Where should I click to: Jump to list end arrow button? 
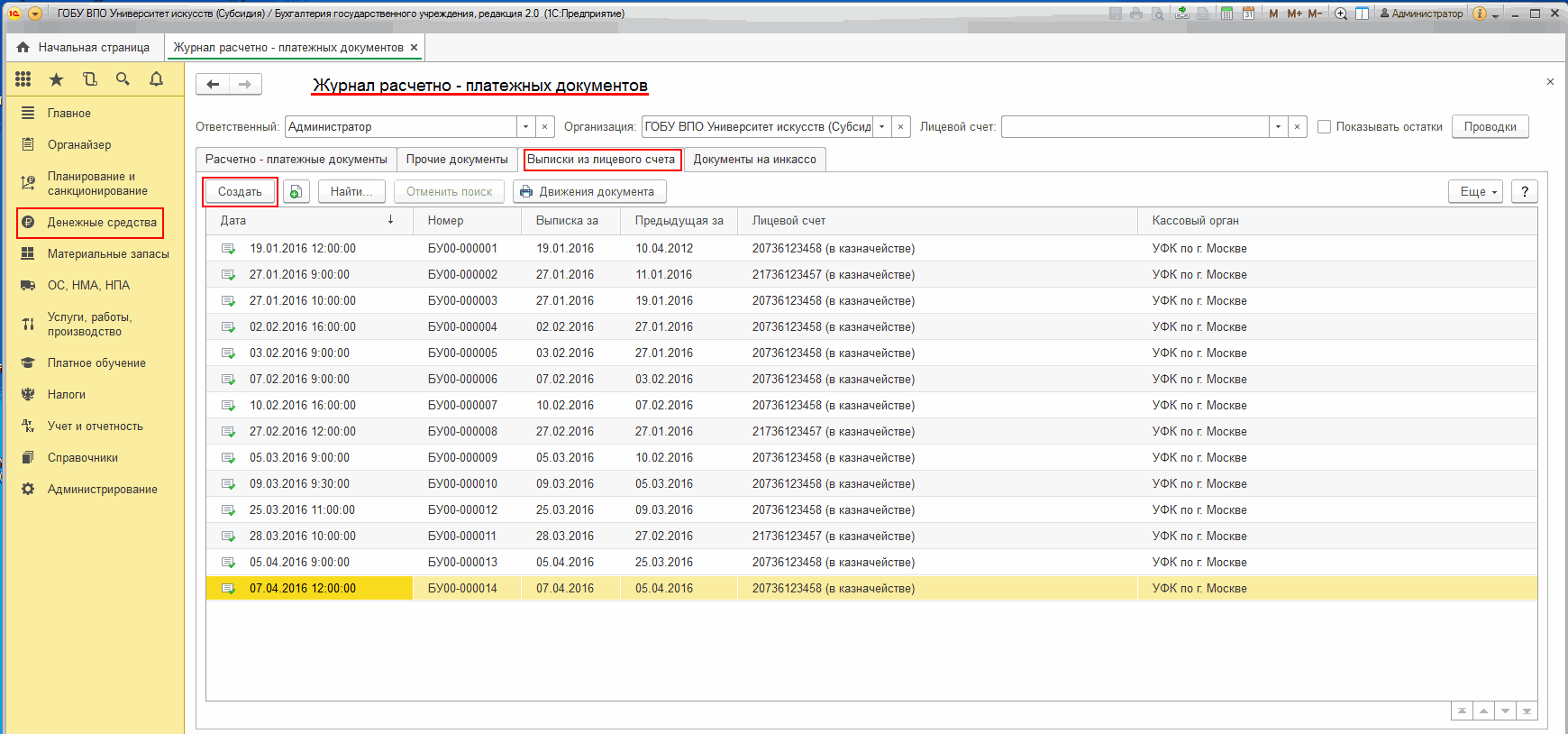tap(1527, 711)
